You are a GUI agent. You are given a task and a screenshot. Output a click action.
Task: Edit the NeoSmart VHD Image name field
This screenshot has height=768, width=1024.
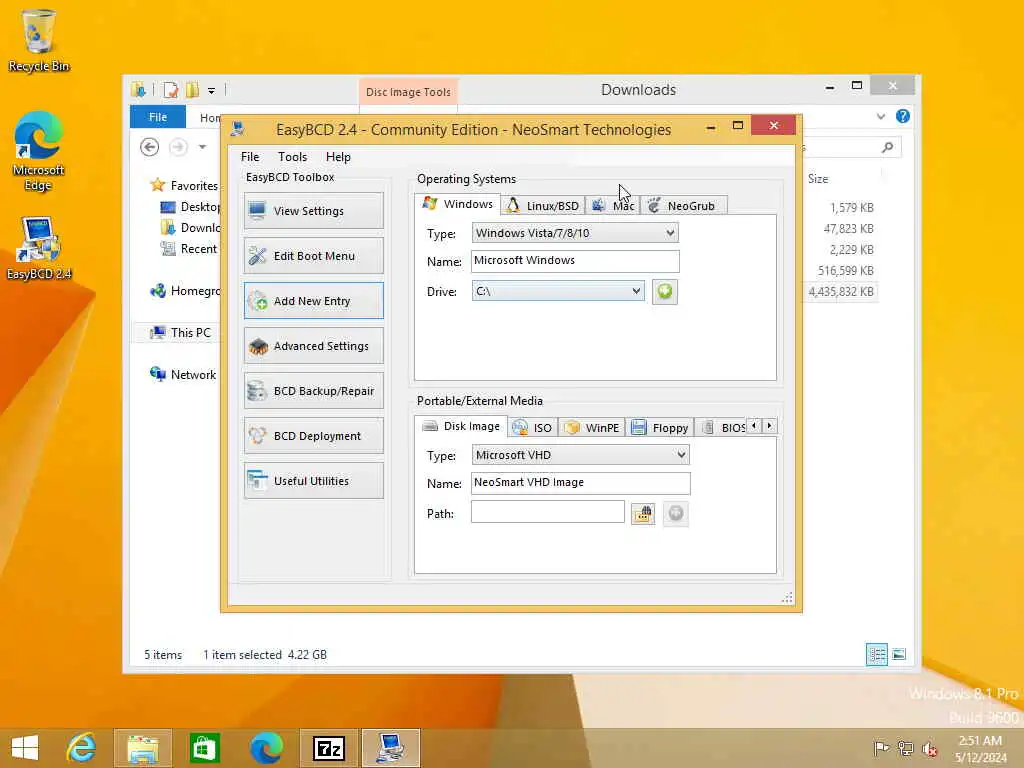point(580,483)
